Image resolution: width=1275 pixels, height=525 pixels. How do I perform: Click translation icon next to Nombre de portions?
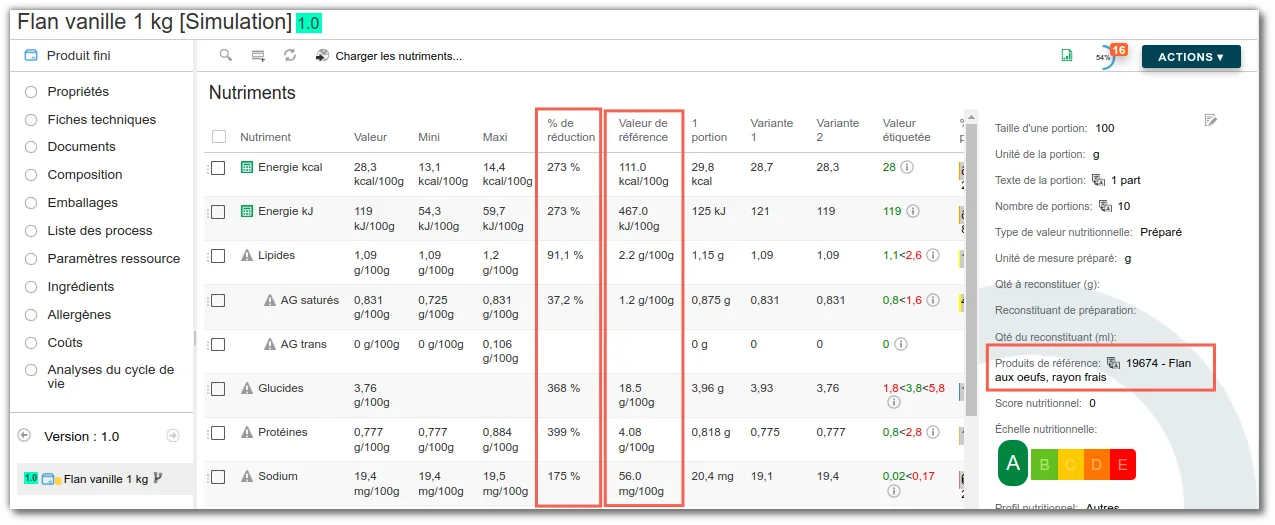(x=1106, y=206)
